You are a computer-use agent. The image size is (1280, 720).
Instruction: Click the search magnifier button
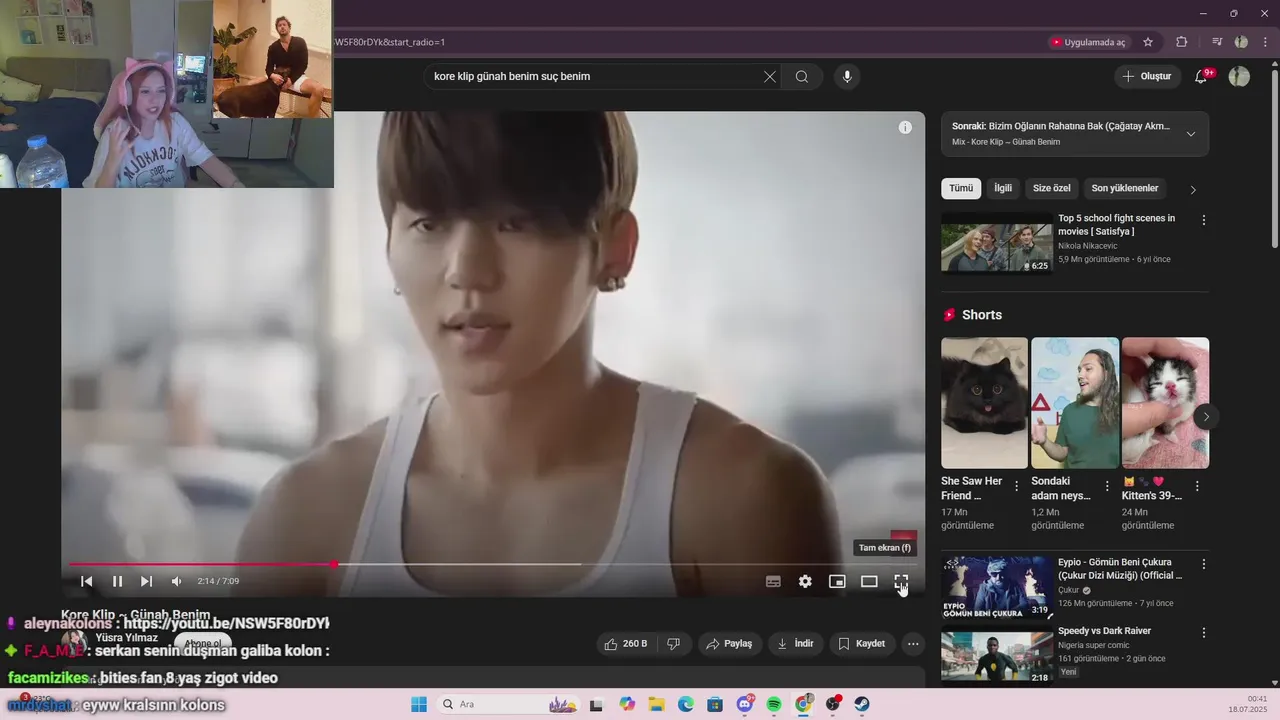coord(802,76)
